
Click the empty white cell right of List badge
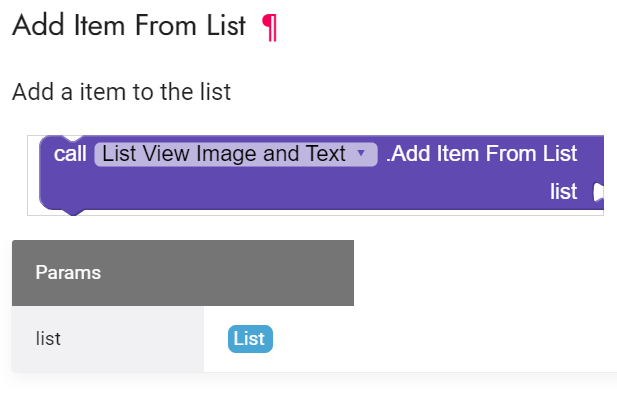445,339
